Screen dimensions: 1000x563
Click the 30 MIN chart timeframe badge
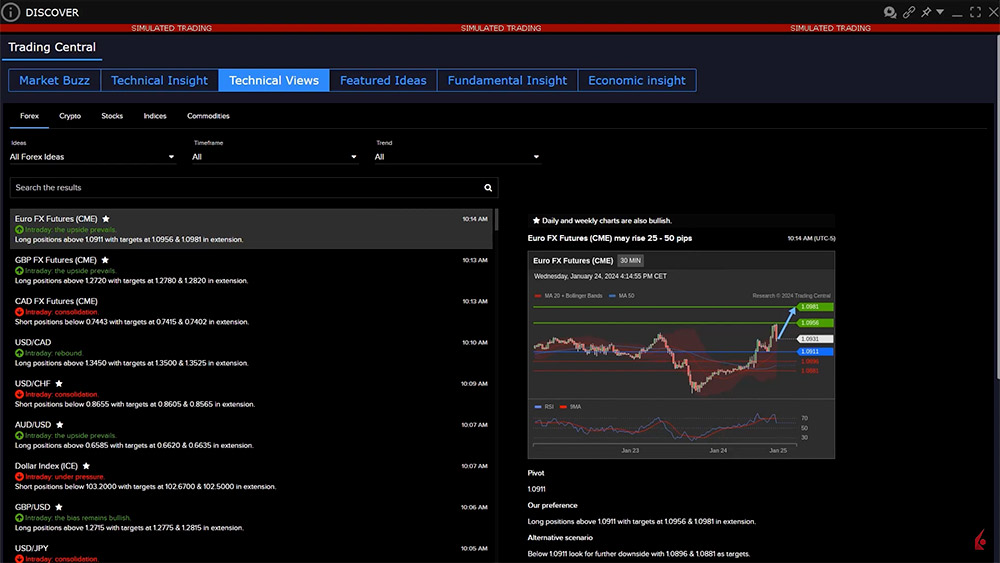(630, 260)
